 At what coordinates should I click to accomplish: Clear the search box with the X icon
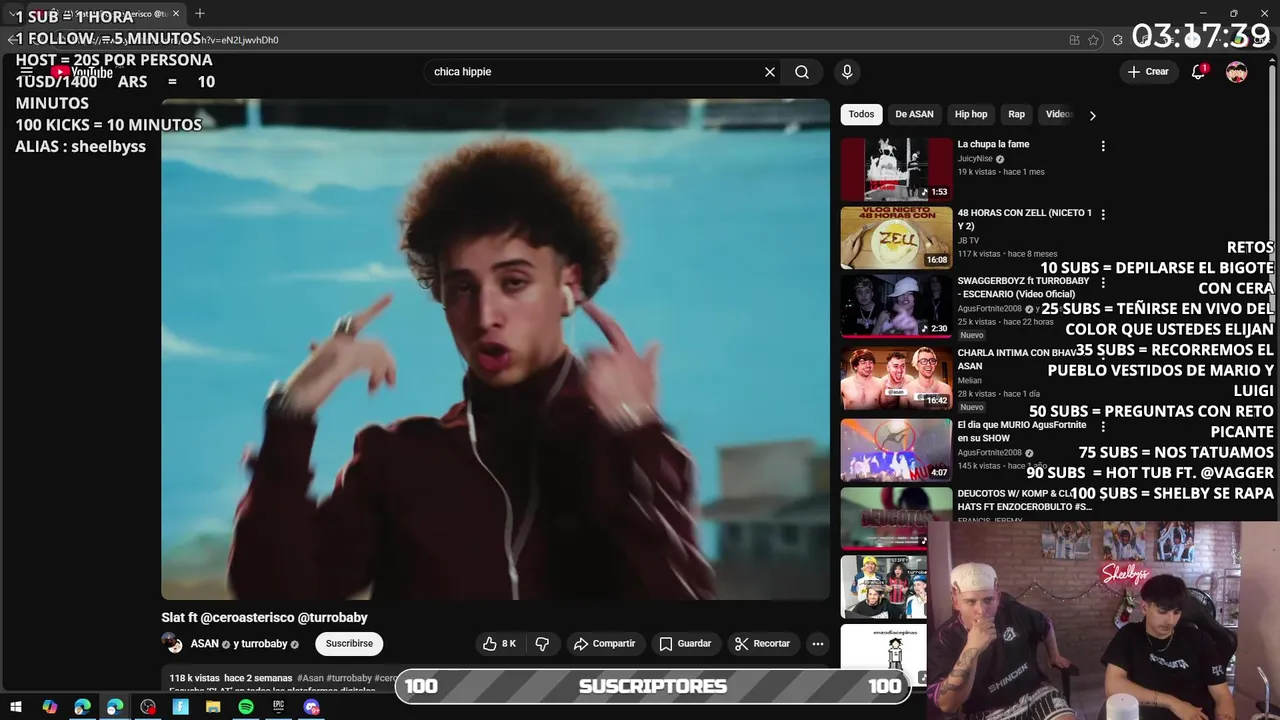click(x=770, y=72)
